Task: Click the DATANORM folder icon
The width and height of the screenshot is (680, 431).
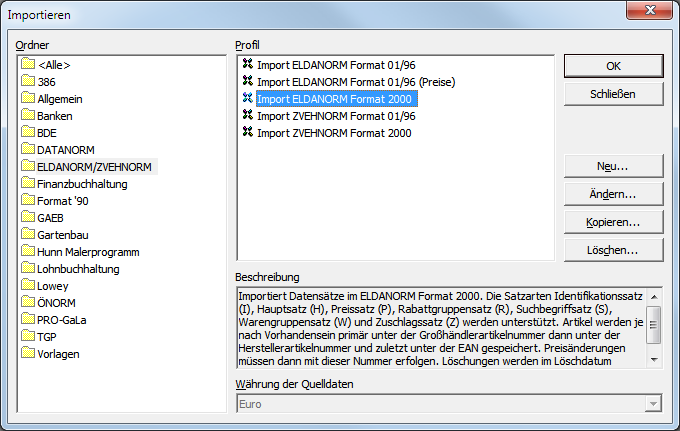Action: 27,150
